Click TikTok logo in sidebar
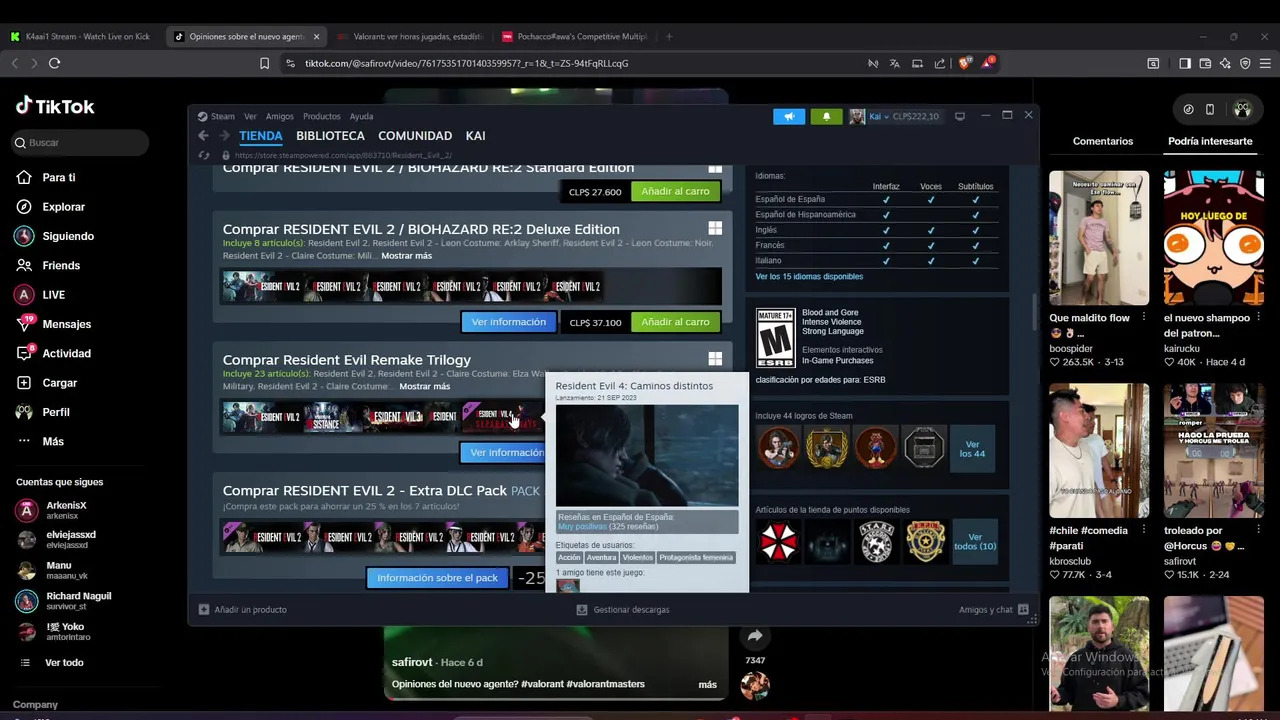Image resolution: width=1280 pixels, height=720 pixels. pyautogui.click(x=55, y=106)
